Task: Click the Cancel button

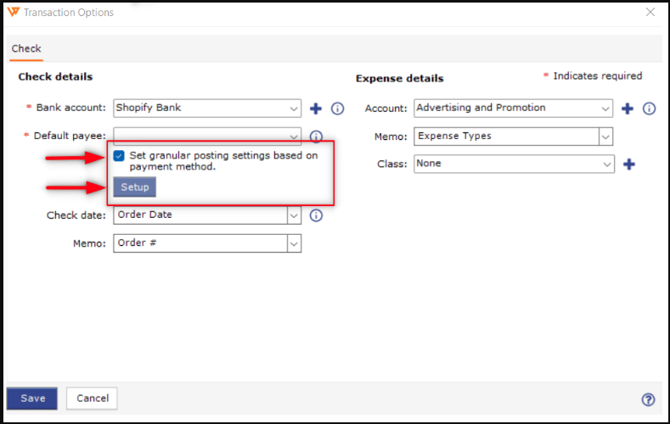Action: (x=92, y=398)
